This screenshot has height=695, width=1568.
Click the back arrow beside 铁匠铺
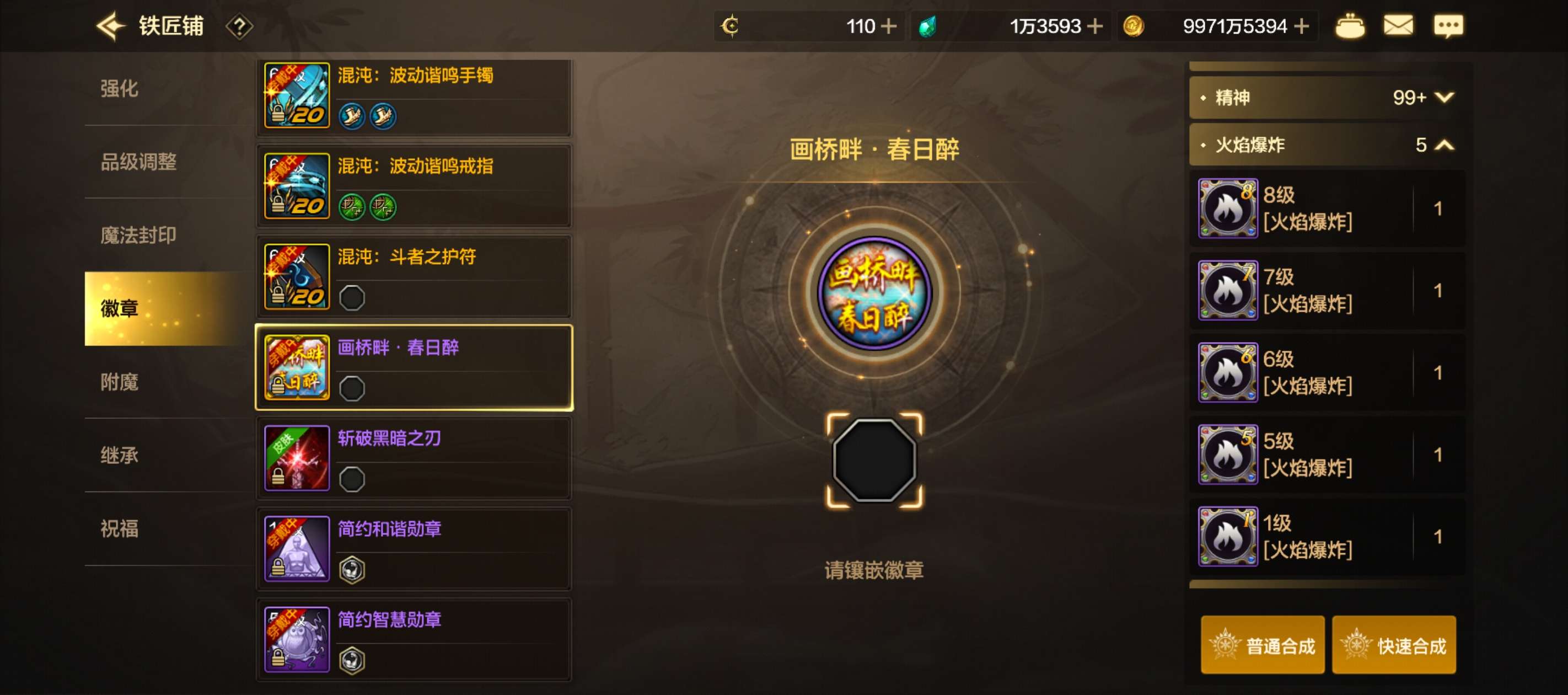111,26
